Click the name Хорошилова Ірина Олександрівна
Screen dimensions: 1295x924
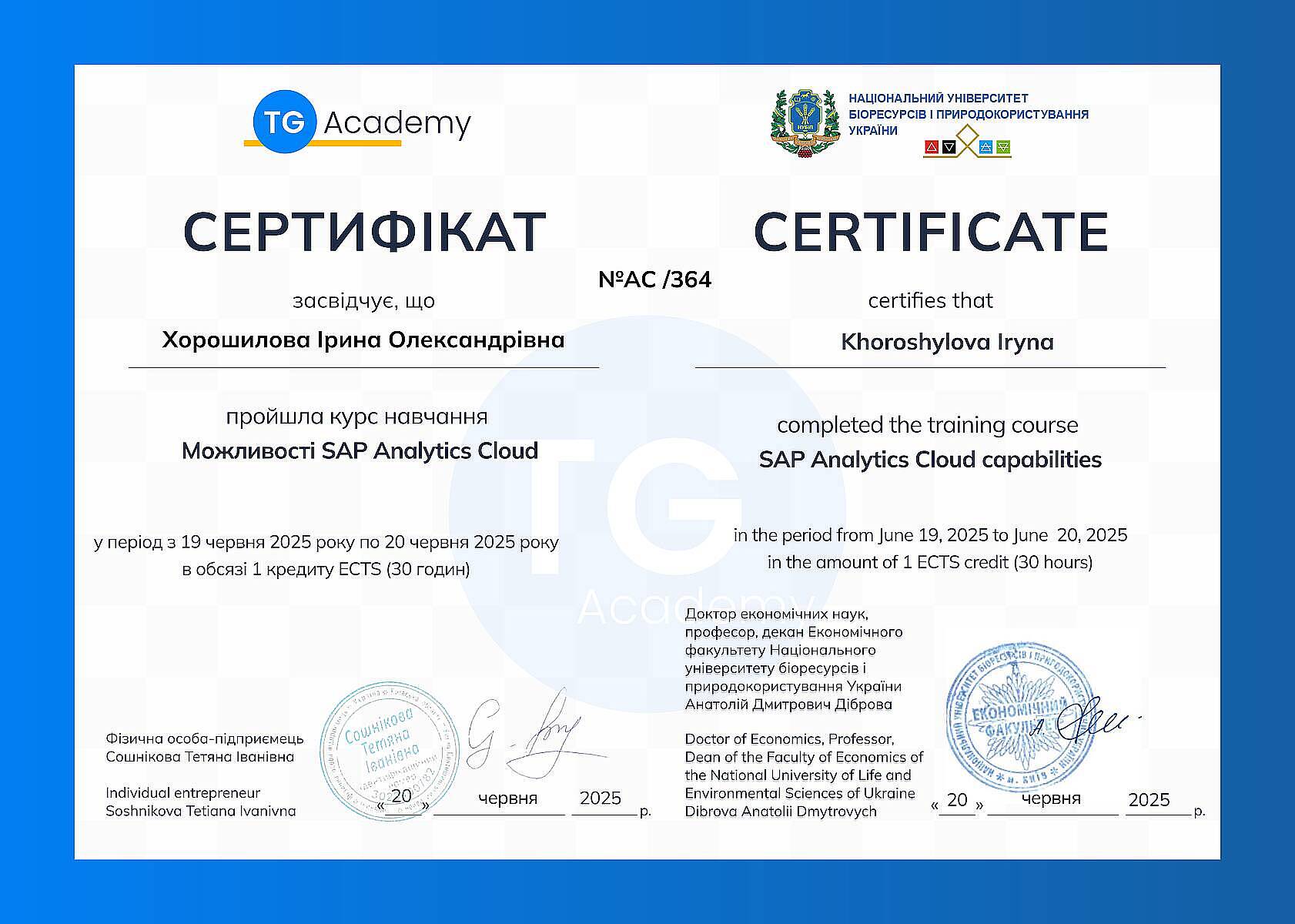[363, 340]
